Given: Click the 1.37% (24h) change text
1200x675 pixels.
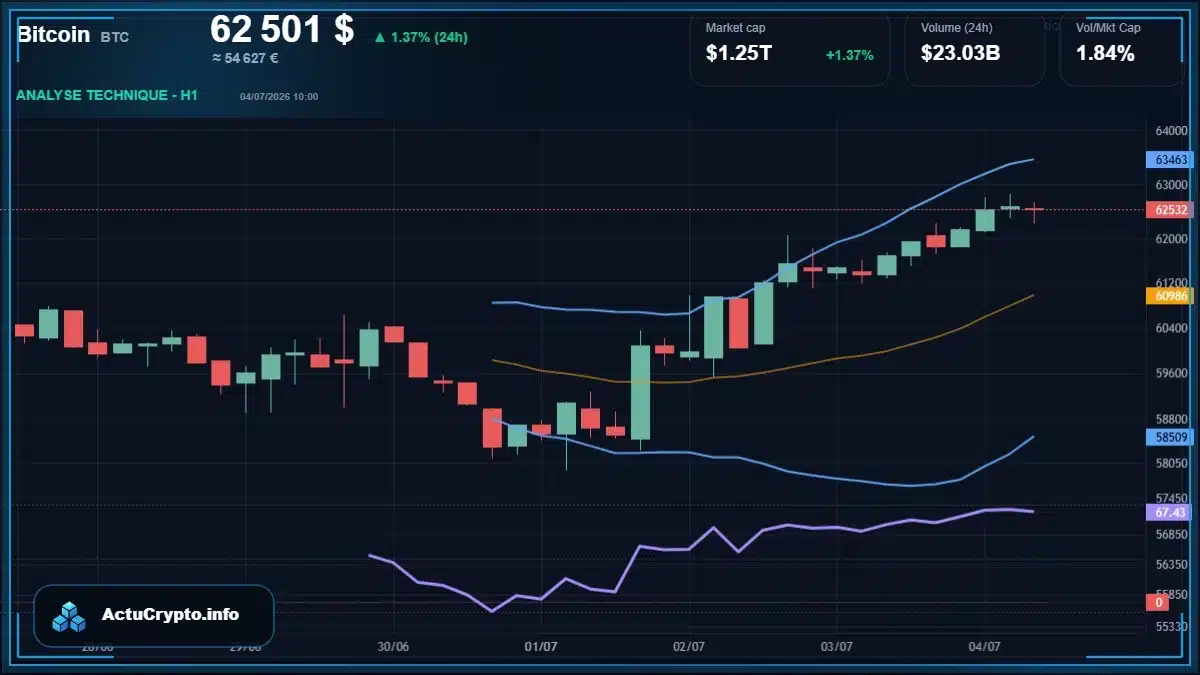Looking at the screenshot, I should click(429, 37).
